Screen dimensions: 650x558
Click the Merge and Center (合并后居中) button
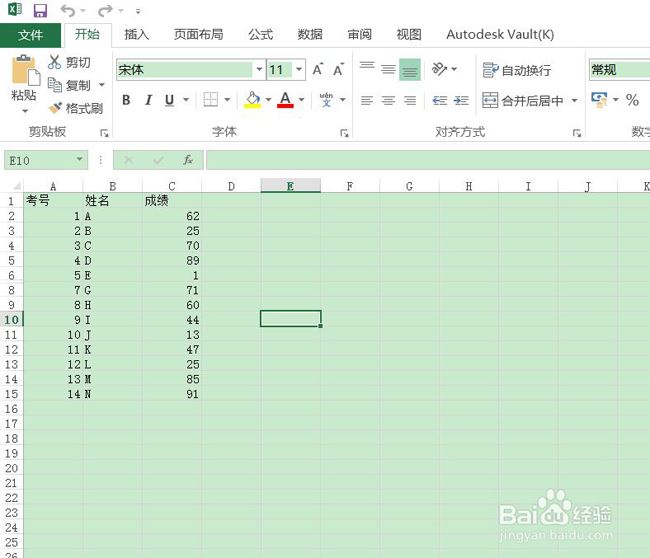[523, 101]
